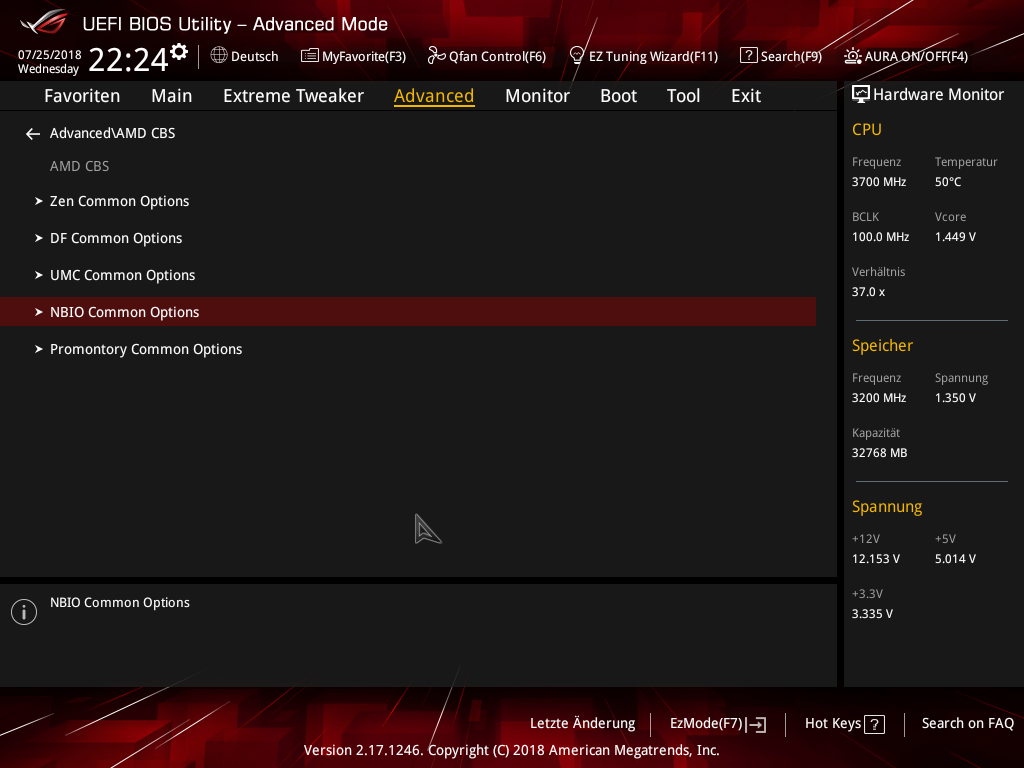Click the Speicher section heading
The width and height of the screenshot is (1024, 768).
pos(882,345)
